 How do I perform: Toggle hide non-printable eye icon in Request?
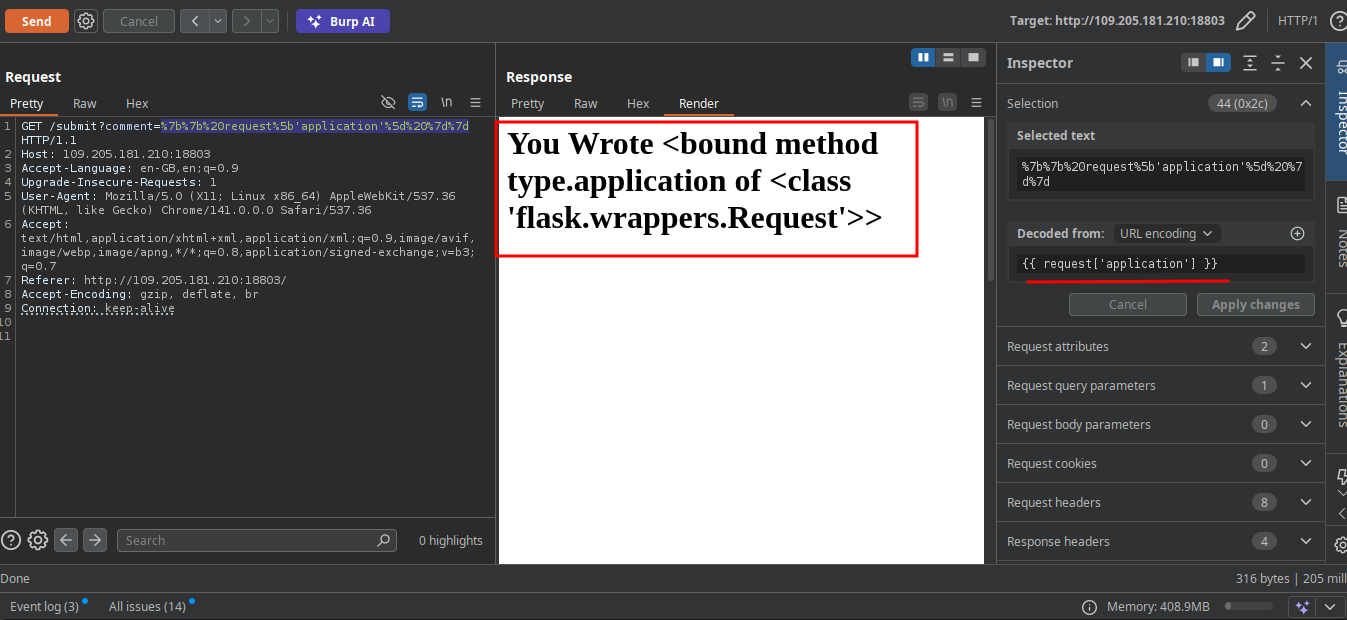(389, 102)
